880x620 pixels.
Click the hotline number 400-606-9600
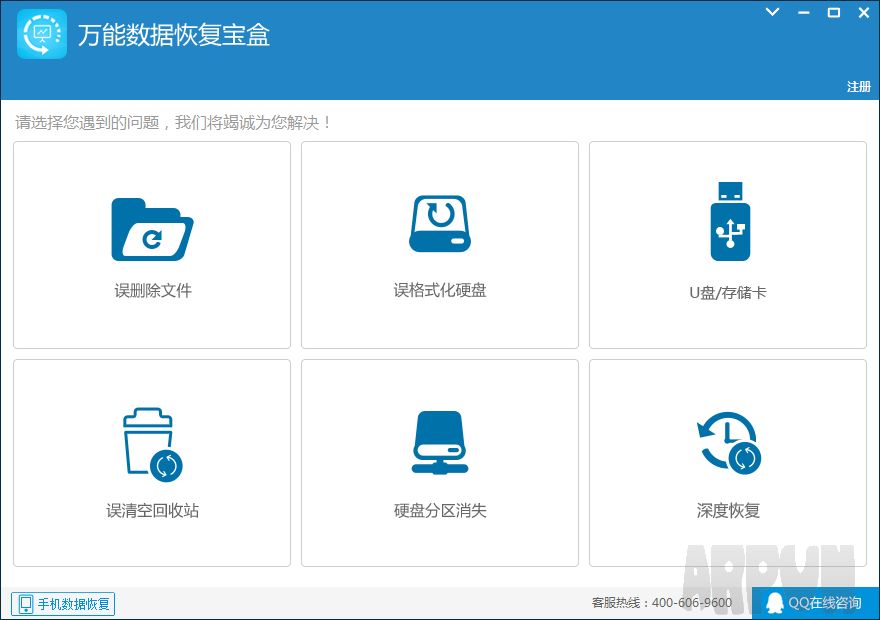coord(691,603)
